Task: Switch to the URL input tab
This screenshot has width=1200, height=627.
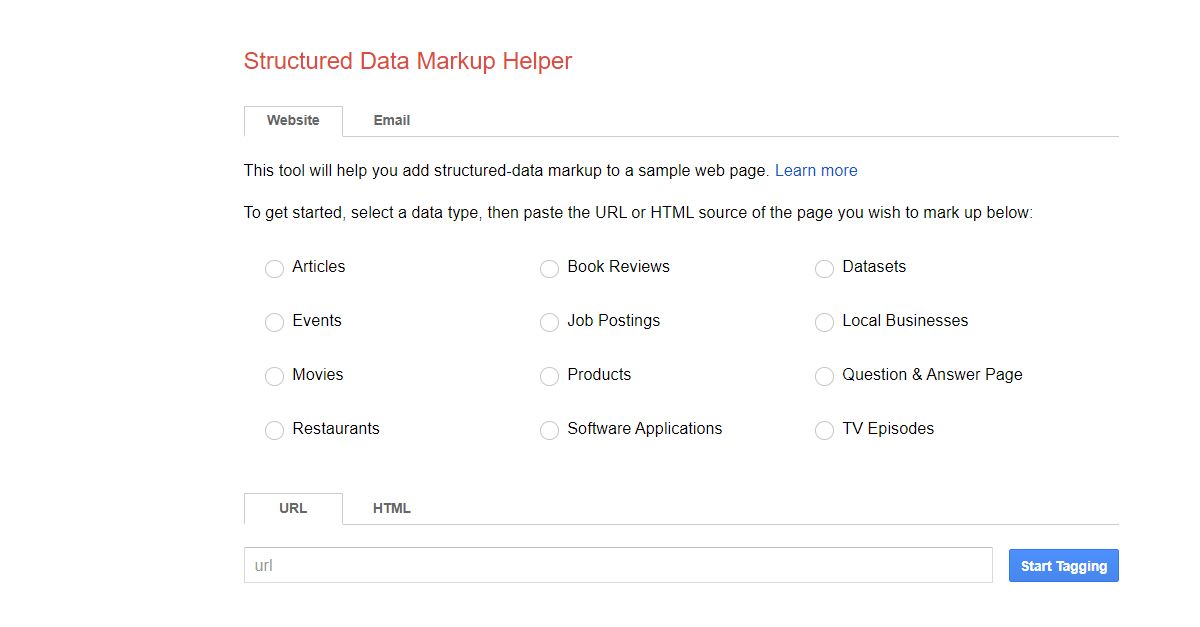Action: coord(293,508)
